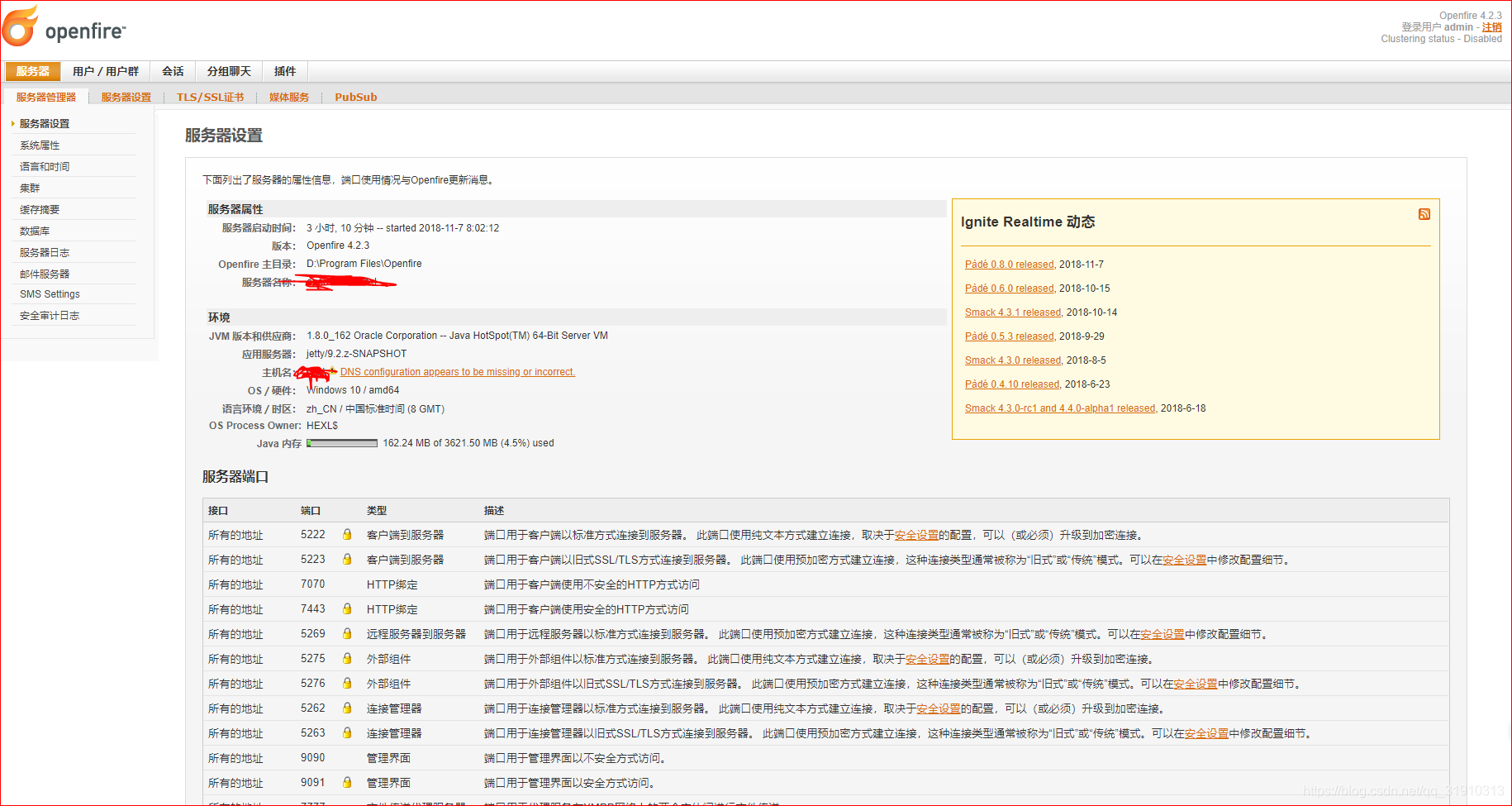Click the 描述 column header
Image resolution: width=1512 pixels, height=806 pixels.
tap(494, 511)
